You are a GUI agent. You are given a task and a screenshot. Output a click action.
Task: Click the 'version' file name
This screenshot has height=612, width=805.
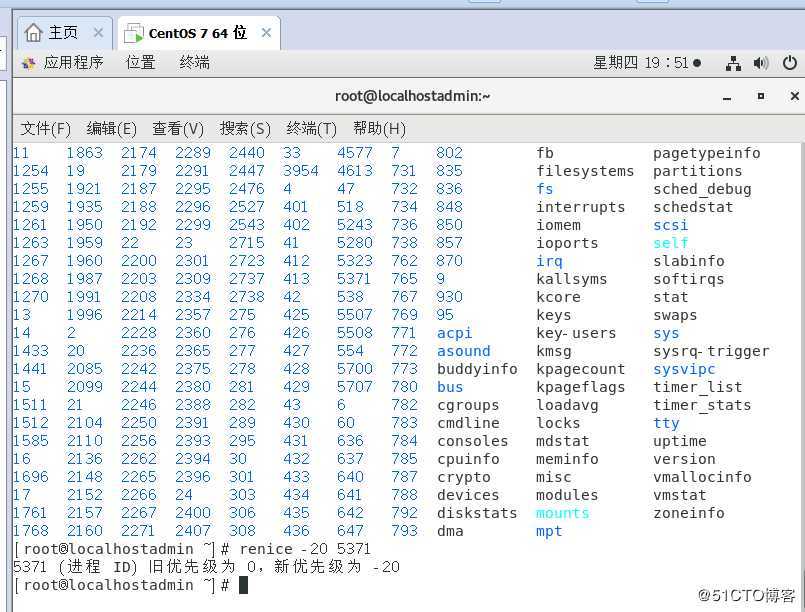click(x=684, y=459)
